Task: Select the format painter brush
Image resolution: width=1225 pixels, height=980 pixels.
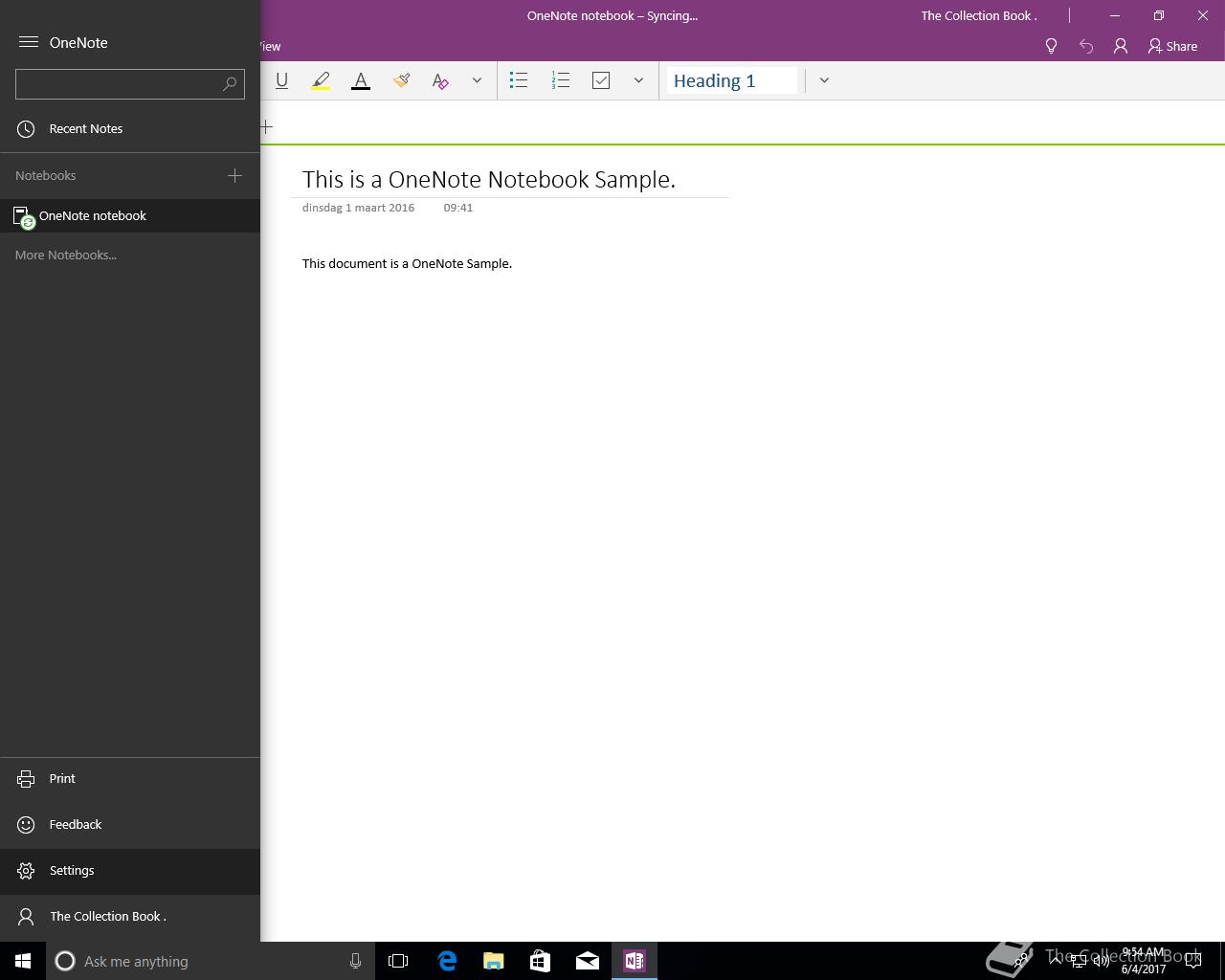Action: click(401, 80)
